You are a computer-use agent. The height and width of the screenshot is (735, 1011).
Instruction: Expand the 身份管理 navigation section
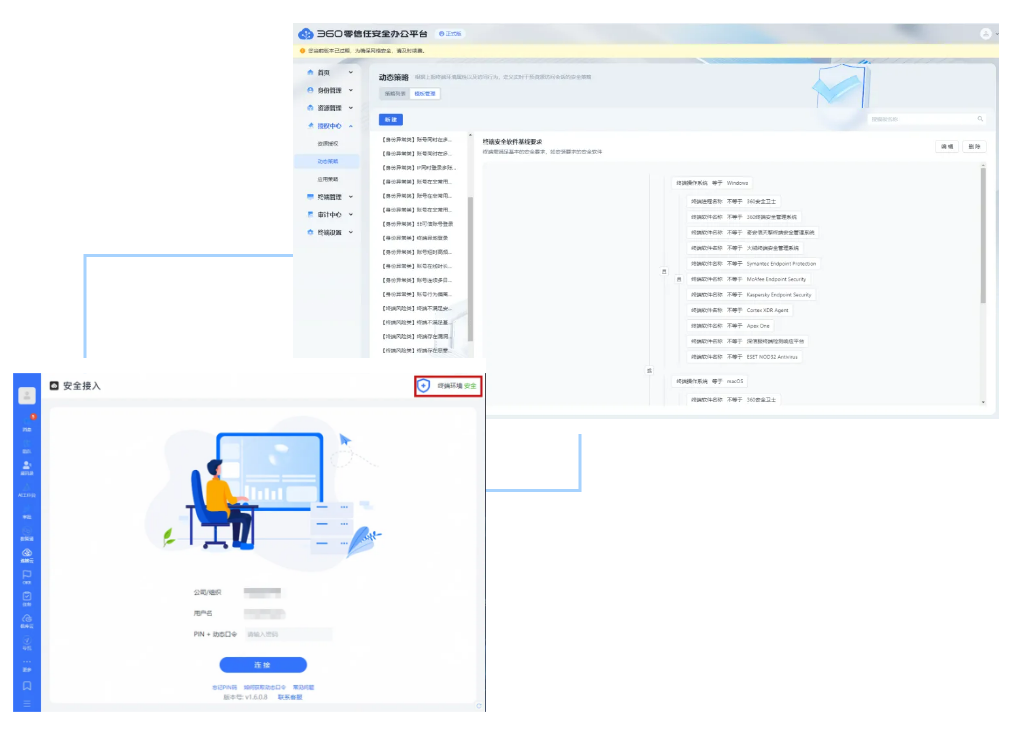click(x=330, y=90)
